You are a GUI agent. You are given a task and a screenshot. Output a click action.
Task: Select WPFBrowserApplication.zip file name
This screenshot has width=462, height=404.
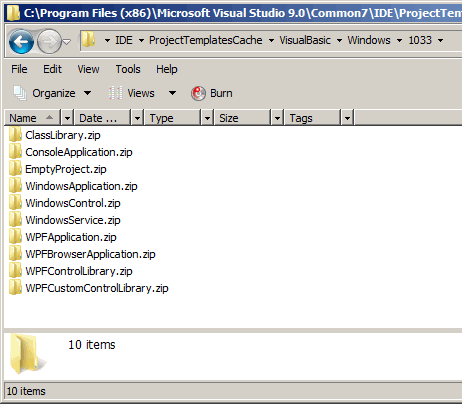(90, 254)
